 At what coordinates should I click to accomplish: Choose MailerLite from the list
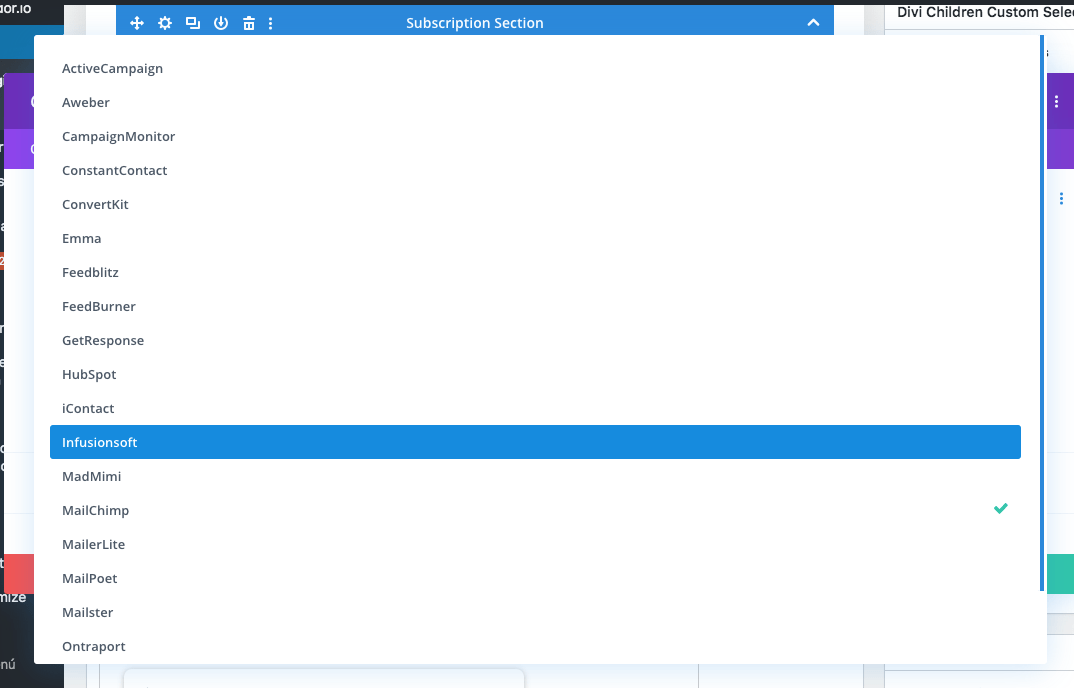[535, 544]
